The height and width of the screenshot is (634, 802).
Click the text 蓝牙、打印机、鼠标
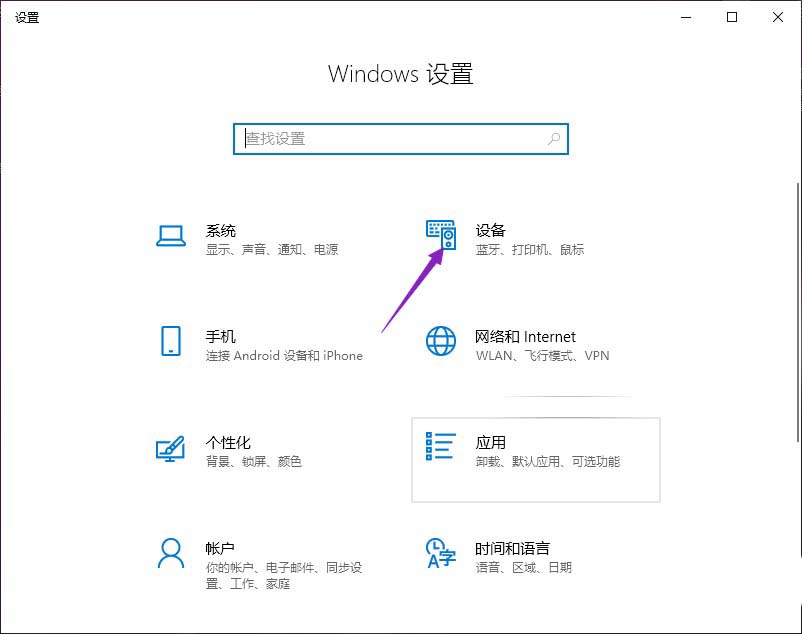tap(530, 250)
